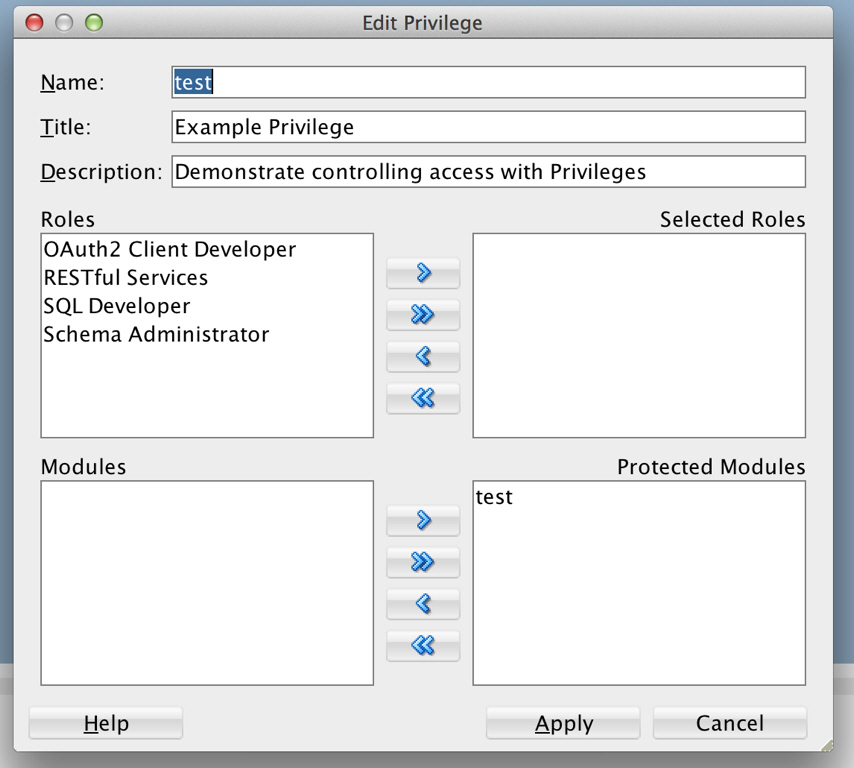Viewport: 854px width, 768px height.
Task: Move selected module to Protected Modules
Action: pyautogui.click(x=423, y=520)
